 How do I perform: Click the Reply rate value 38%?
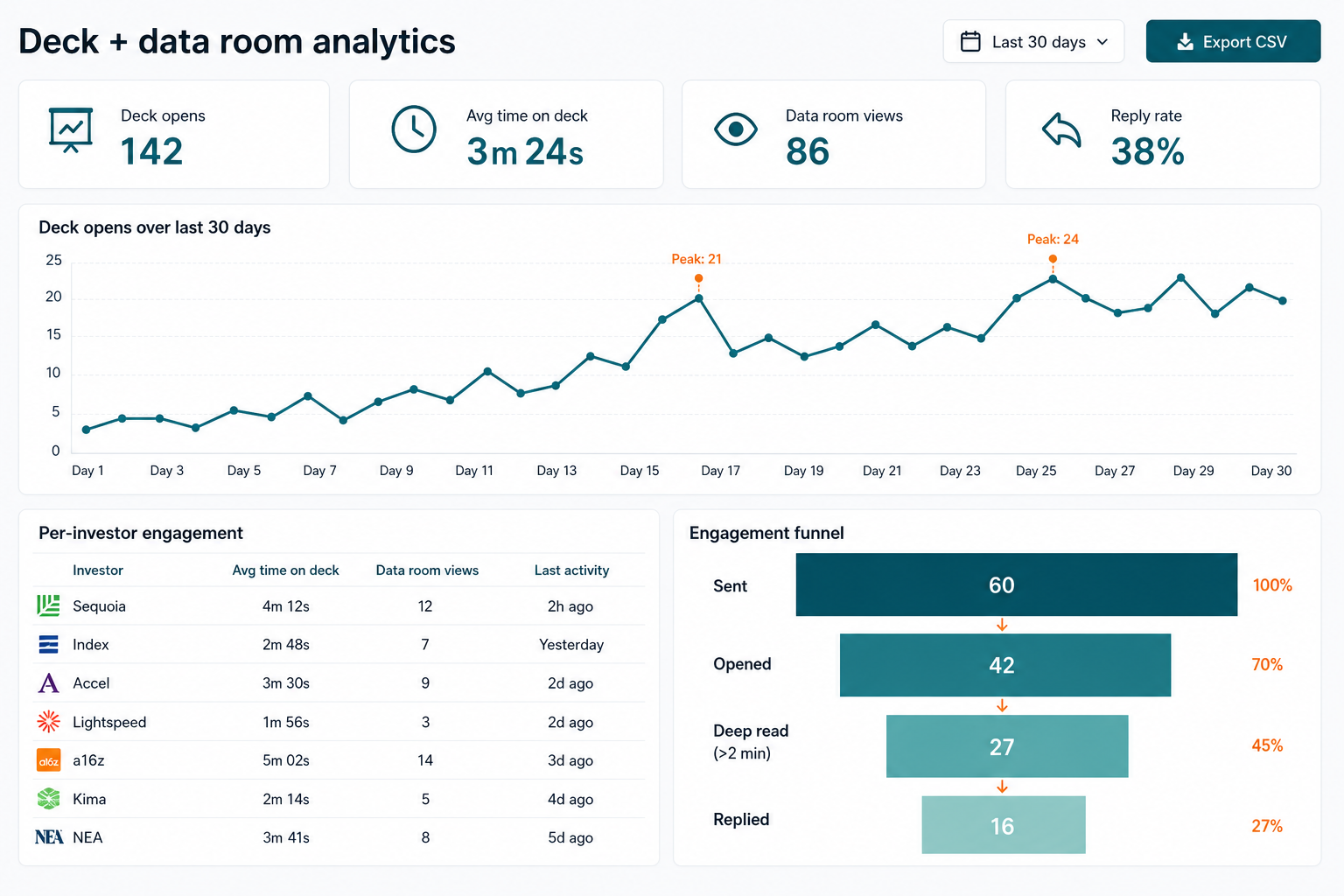click(1147, 151)
